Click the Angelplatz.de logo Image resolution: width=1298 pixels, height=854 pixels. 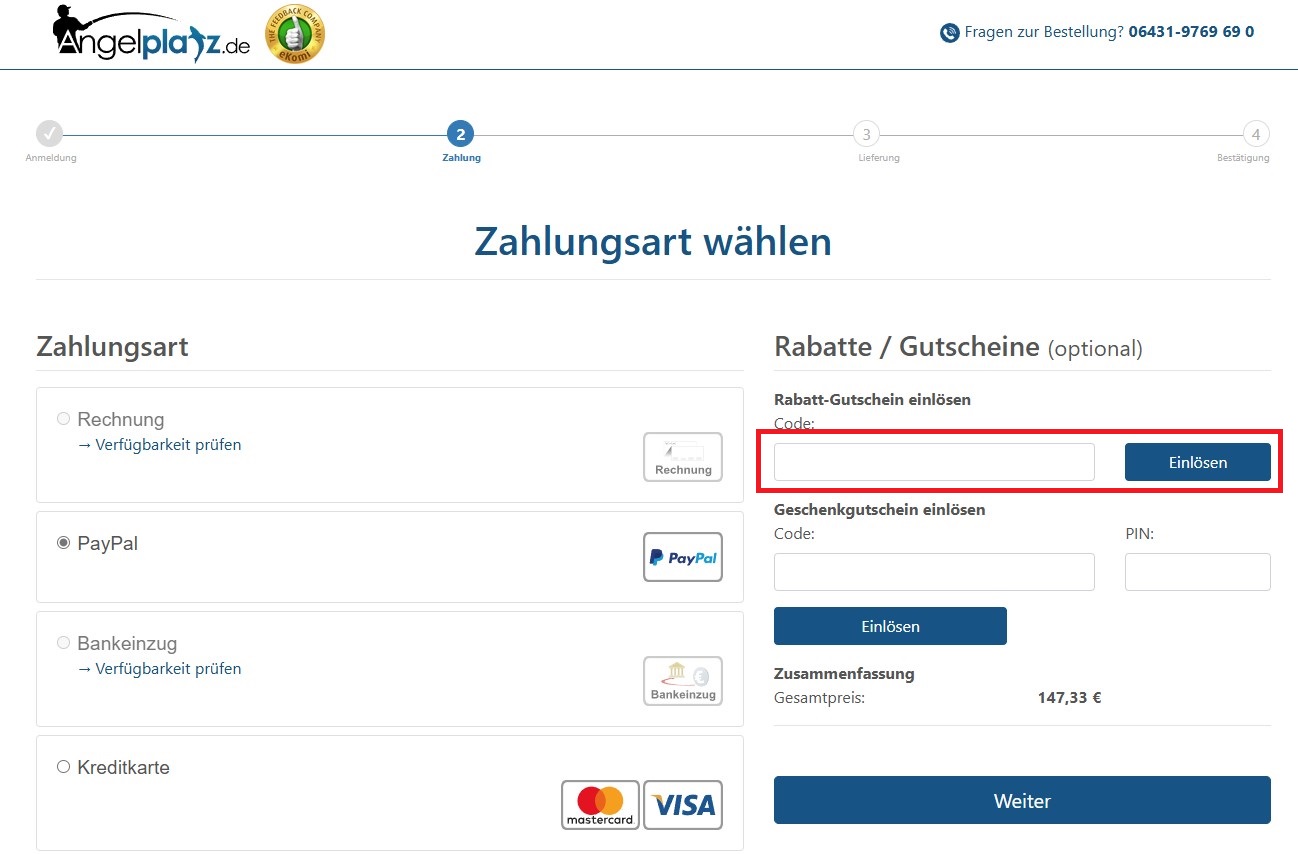(151, 36)
